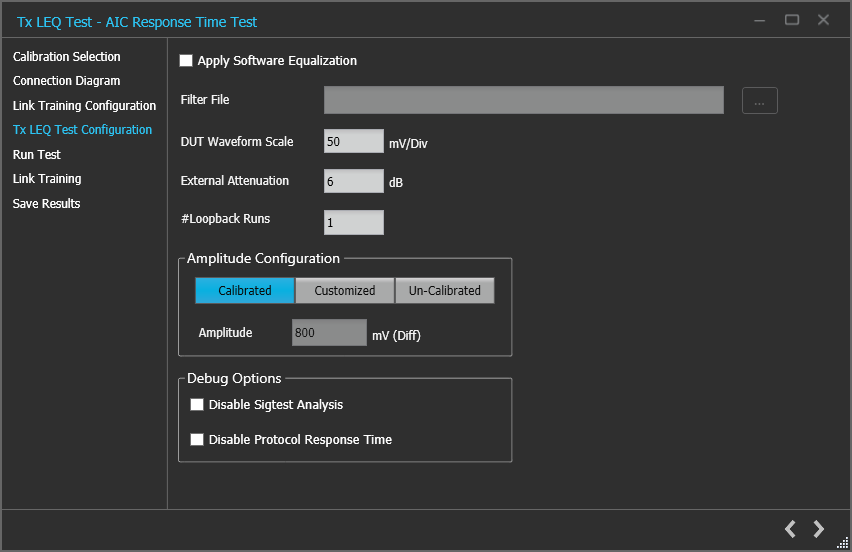Image resolution: width=852 pixels, height=552 pixels.
Task: Choose Un-Calibrated amplitude option
Action: pyautogui.click(x=445, y=291)
